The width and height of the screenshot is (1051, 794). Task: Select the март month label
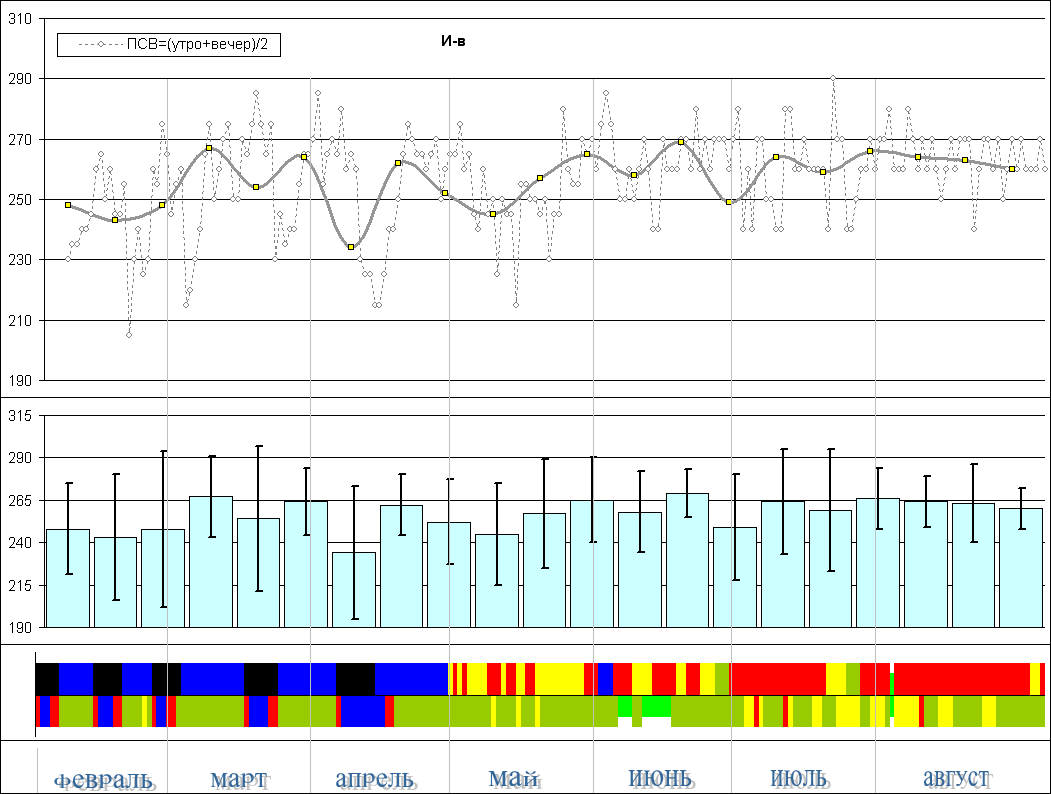(x=239, y=780)
